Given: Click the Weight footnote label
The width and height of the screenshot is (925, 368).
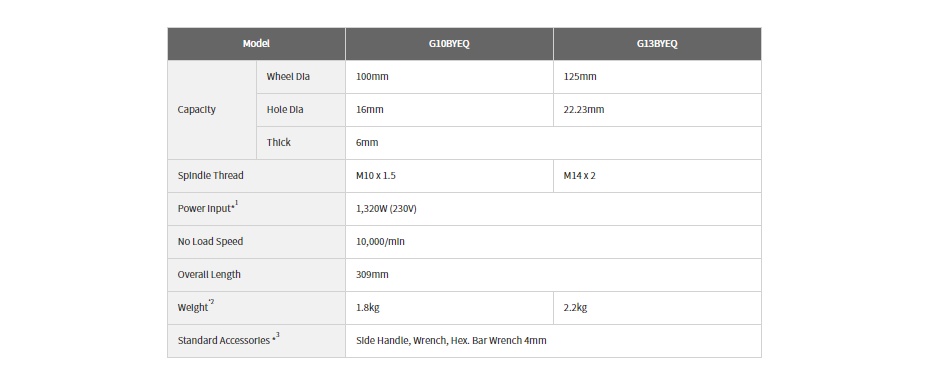Looking at the screenshot, I should [196, 307].
